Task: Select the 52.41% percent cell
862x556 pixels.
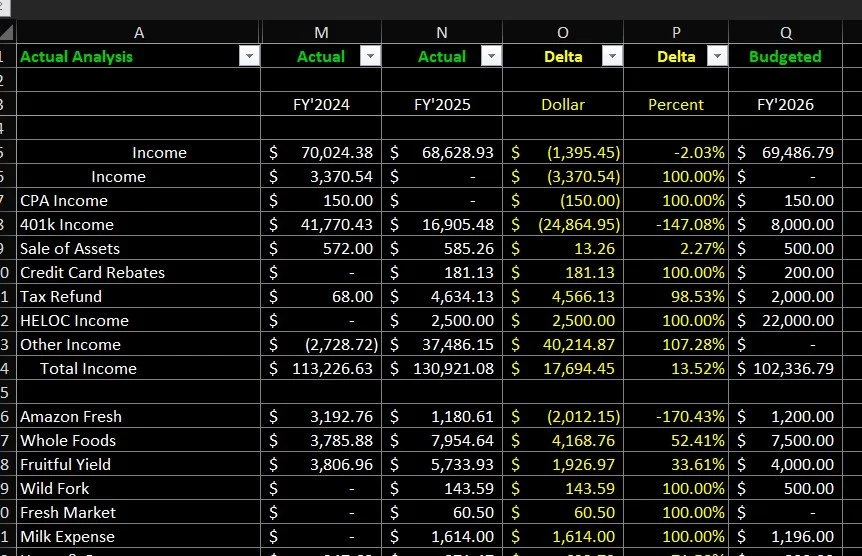Action: (x=676, y=441)
